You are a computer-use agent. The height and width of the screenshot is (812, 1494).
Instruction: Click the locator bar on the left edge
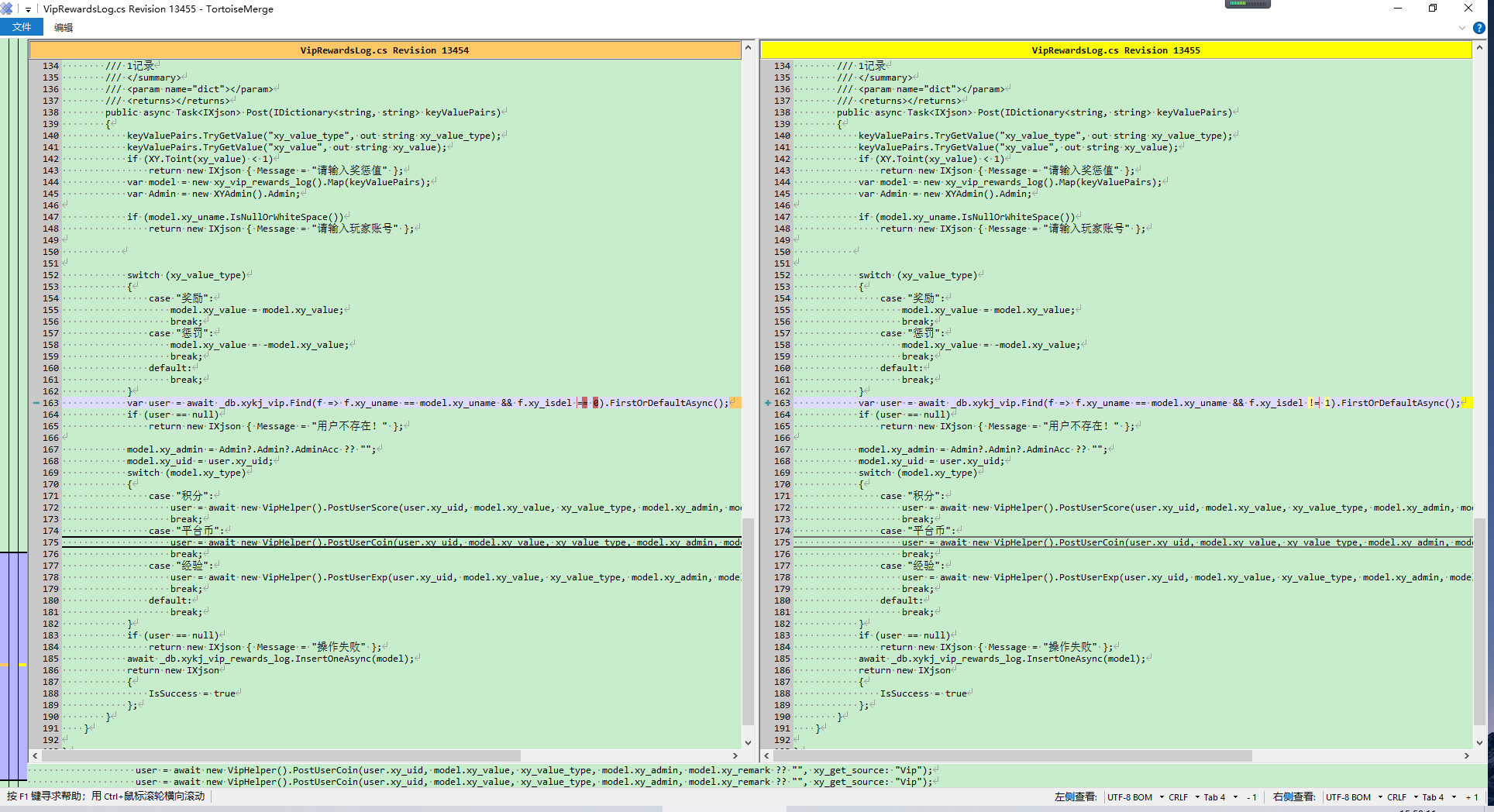tap(13, 387)
